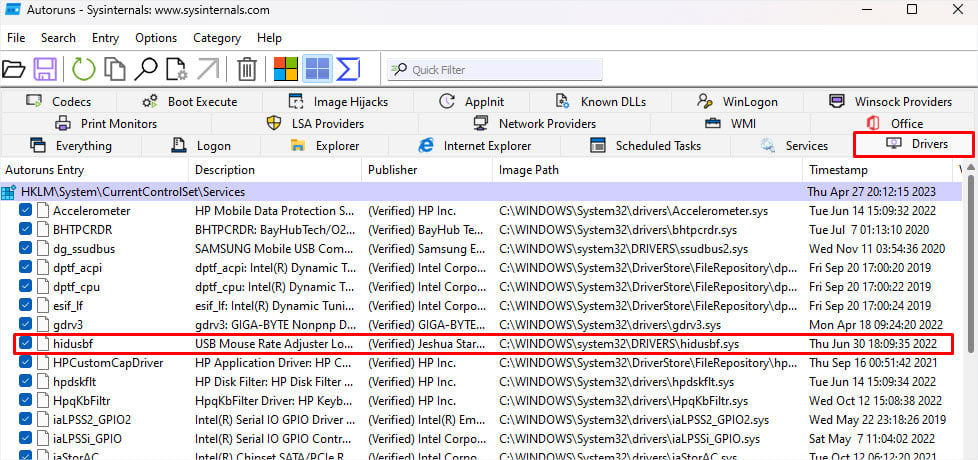Click the Save floppy disk icon
The image size is (978, 460).
click(x=46, y=69)
